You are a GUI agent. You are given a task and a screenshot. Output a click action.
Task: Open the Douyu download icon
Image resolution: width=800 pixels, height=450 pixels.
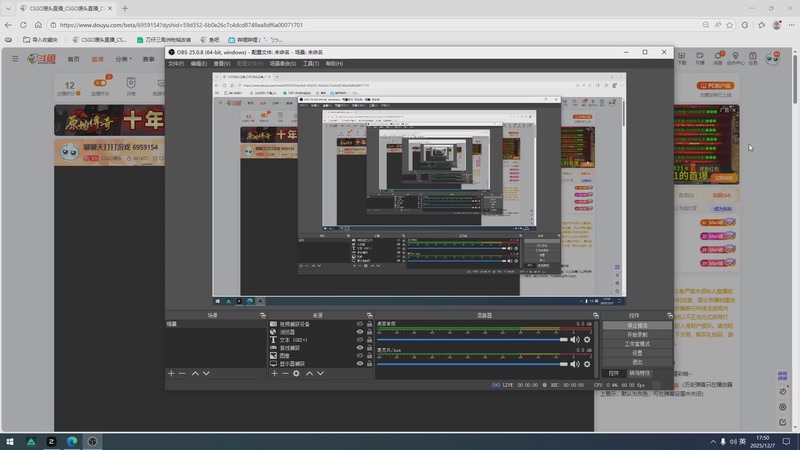(x=682, y=58)
